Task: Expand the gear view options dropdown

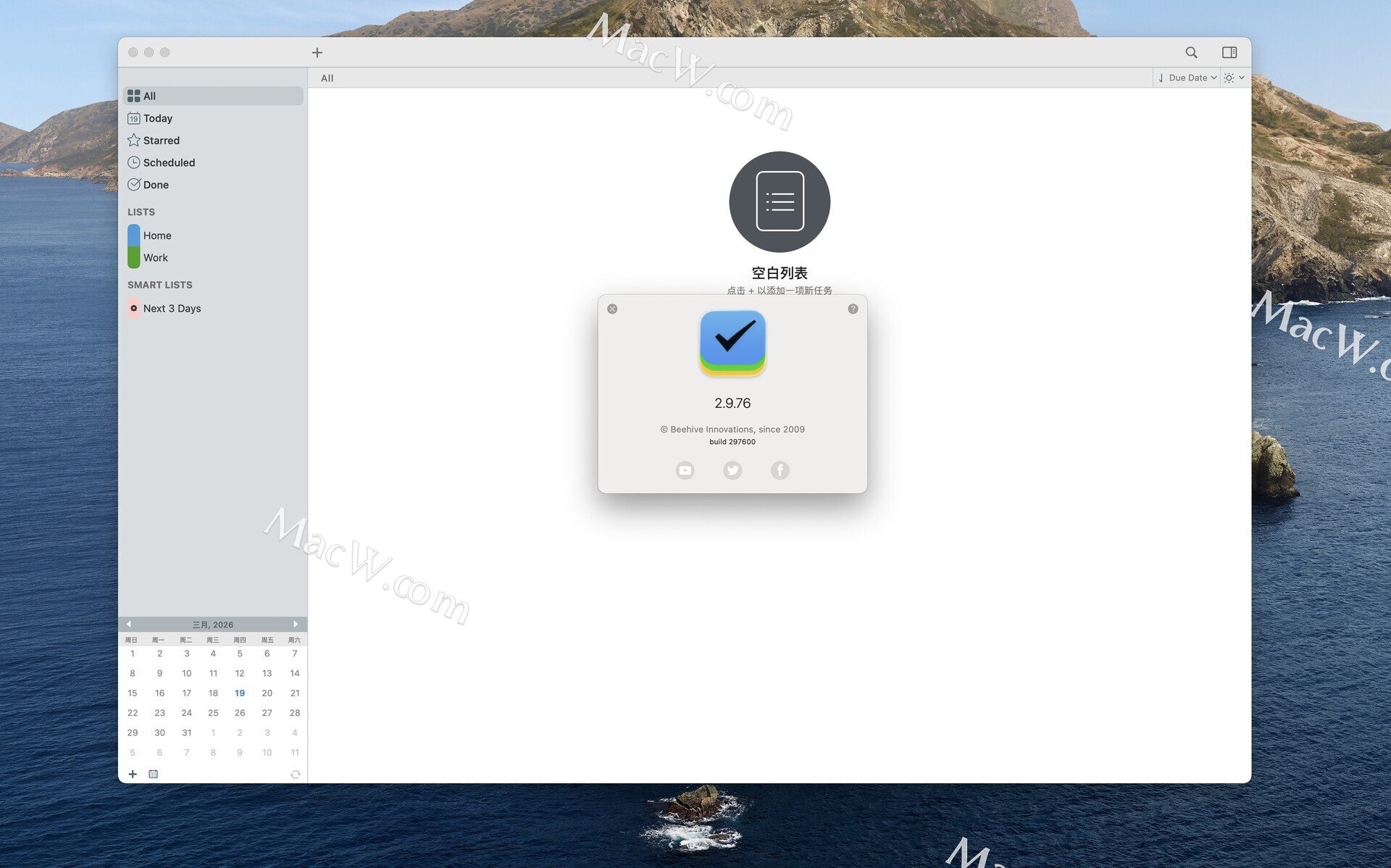Action: (x=1234, y=78)
